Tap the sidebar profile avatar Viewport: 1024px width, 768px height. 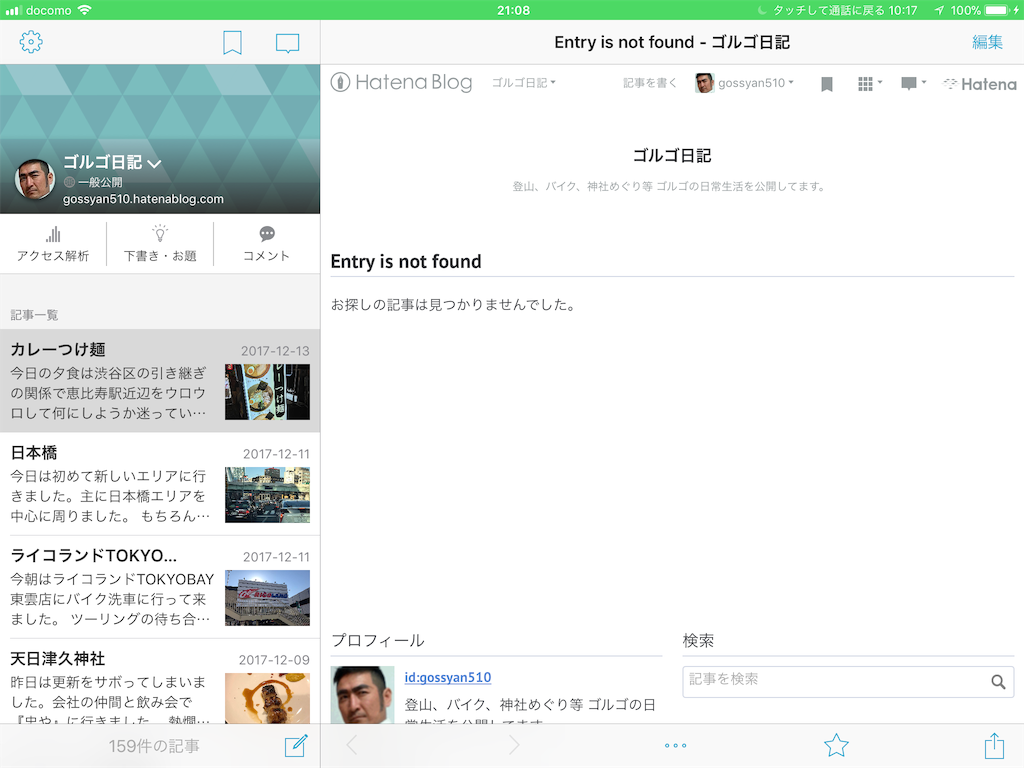tap(35, 179)
